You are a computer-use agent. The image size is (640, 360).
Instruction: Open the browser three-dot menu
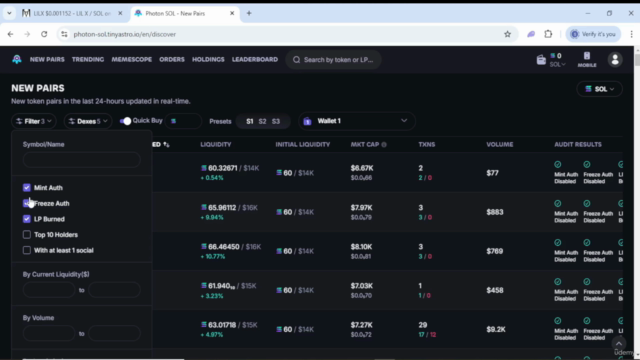coord(631,34)
